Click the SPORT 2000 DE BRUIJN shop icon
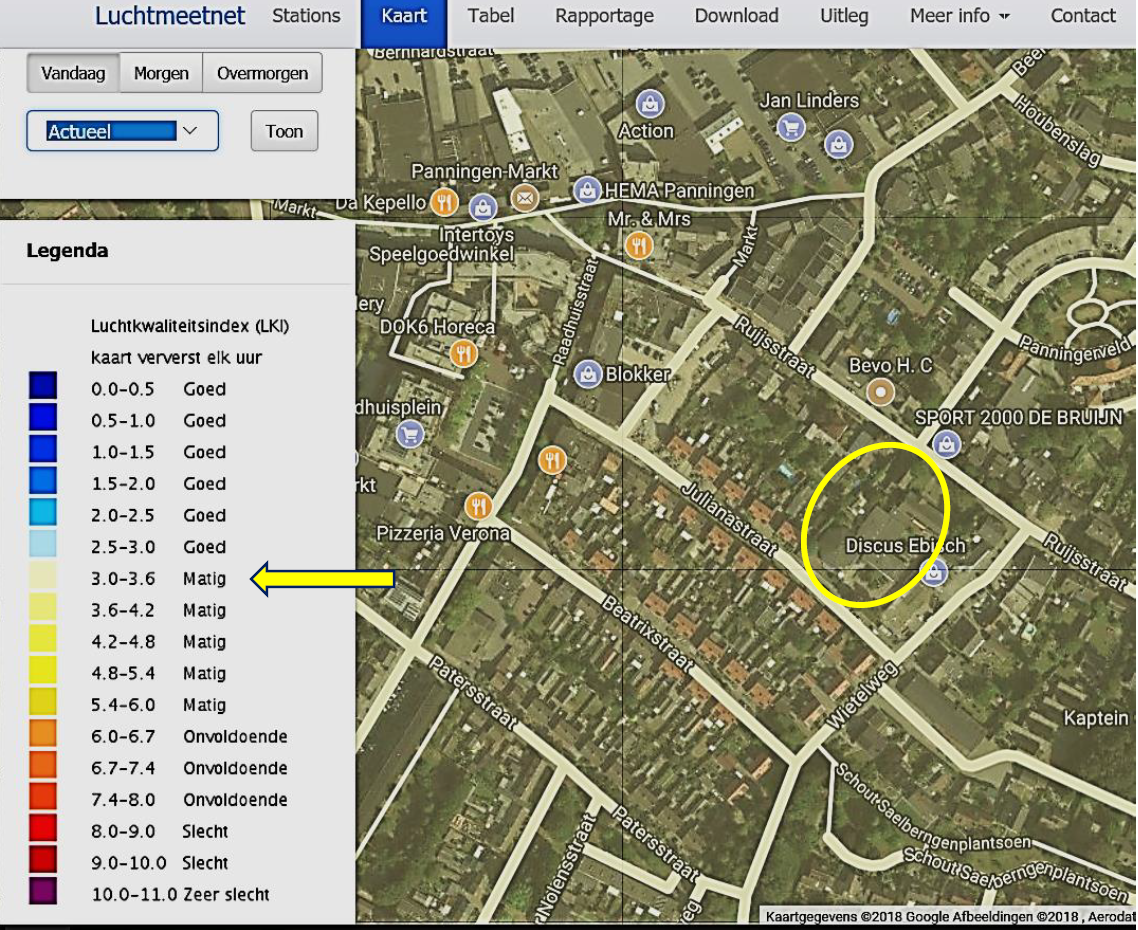 click(x=946, y=444)
